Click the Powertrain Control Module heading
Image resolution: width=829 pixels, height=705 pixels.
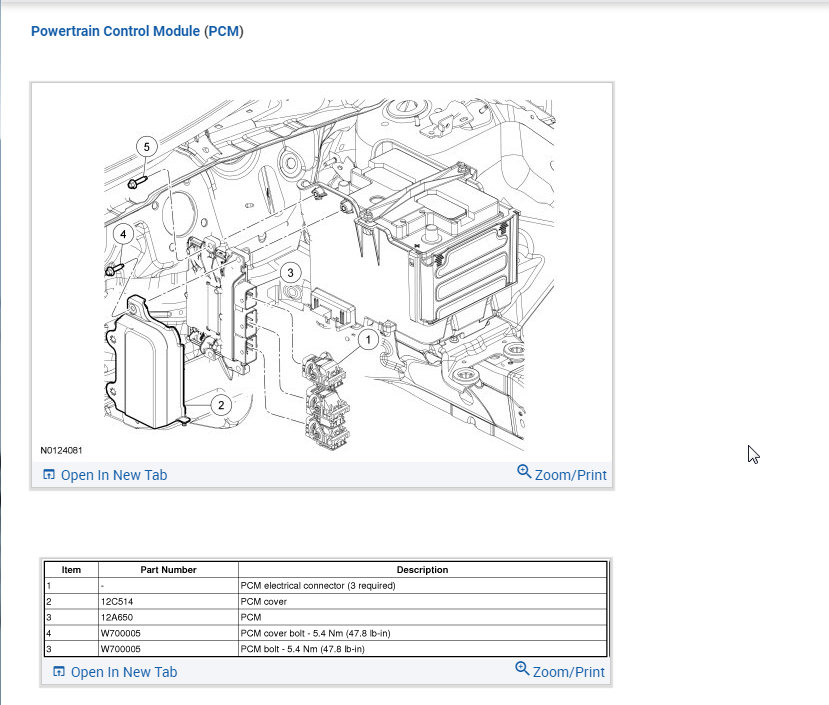[x=137, y=31]
